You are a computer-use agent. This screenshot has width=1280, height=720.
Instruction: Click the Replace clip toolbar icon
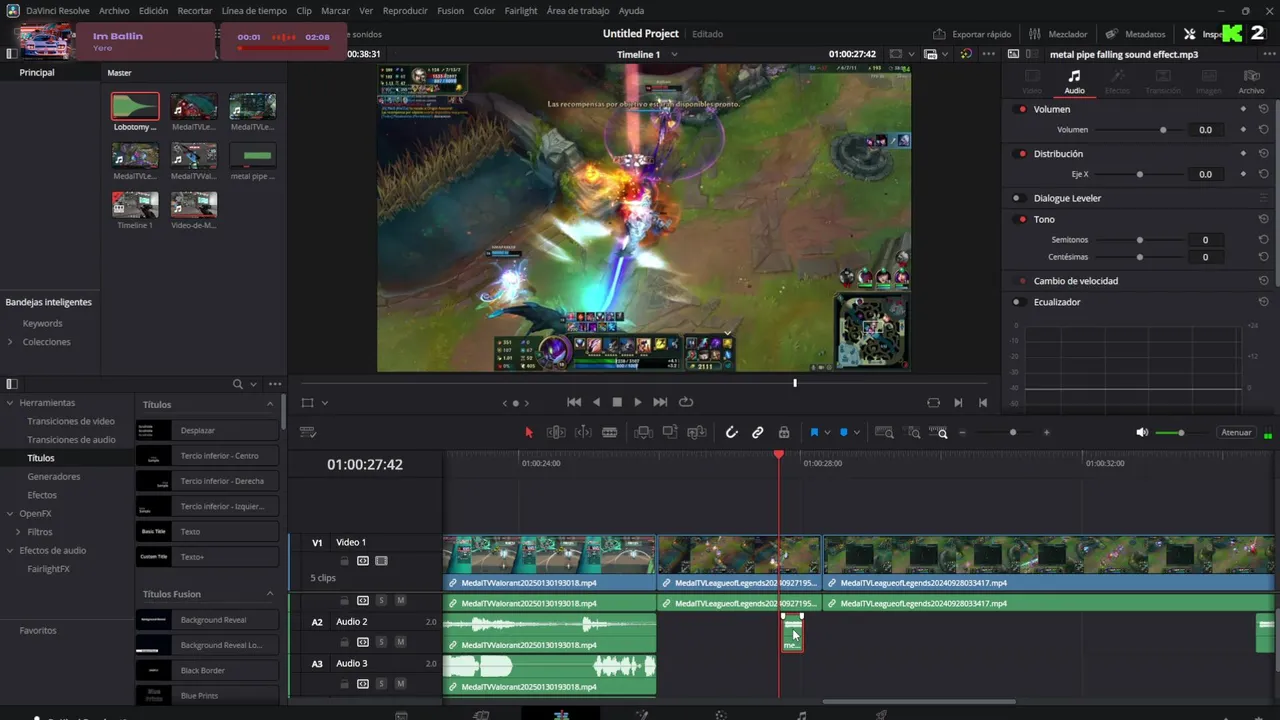coord(697,433)
